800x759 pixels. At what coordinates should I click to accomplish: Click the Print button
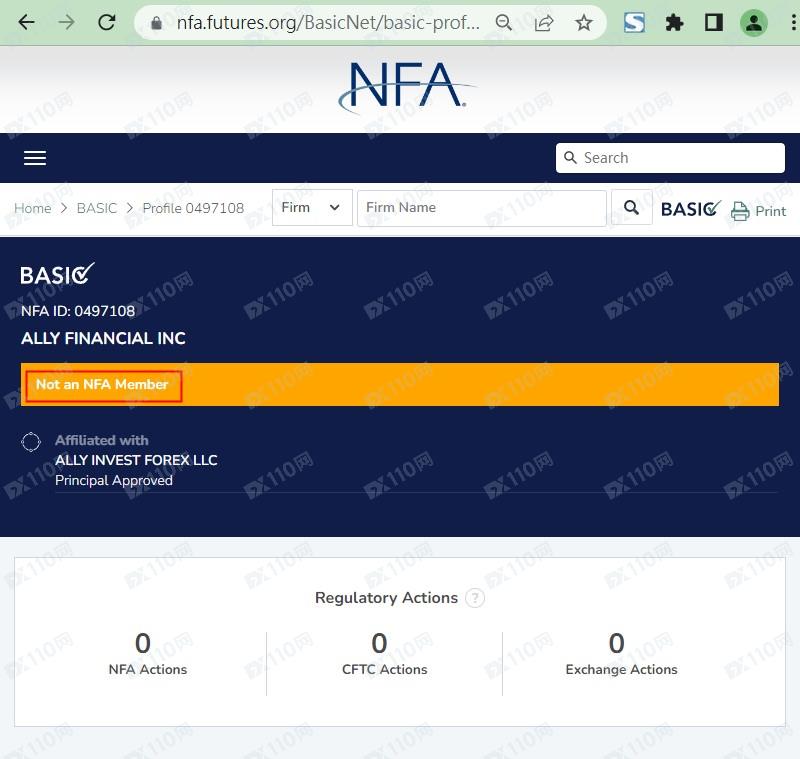[x=758, y=211]
